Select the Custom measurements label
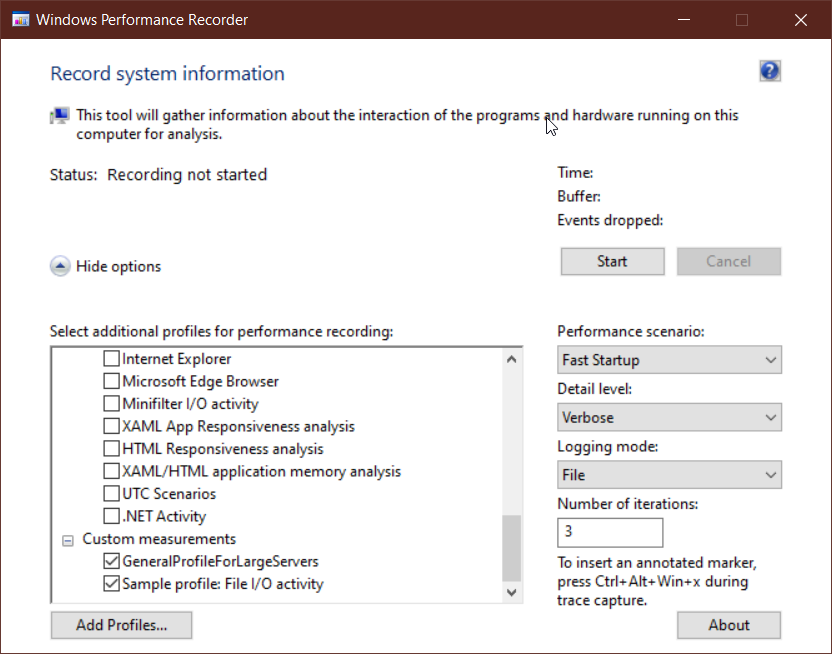Screen dimensions: 832x654 coord(159,539)
